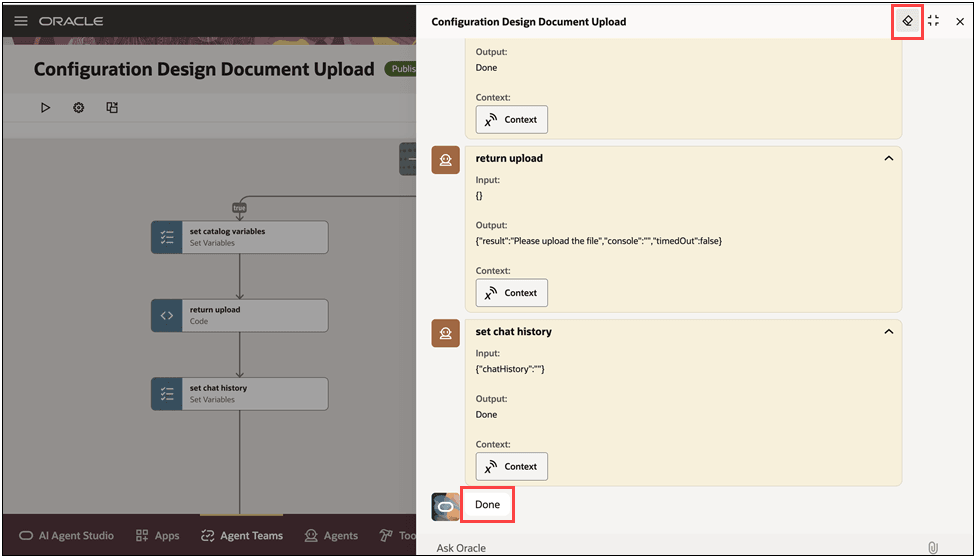This screenshot has width=976, height=558.
Task: Click the set chat history checklist icon
Action: coord(167,394)
